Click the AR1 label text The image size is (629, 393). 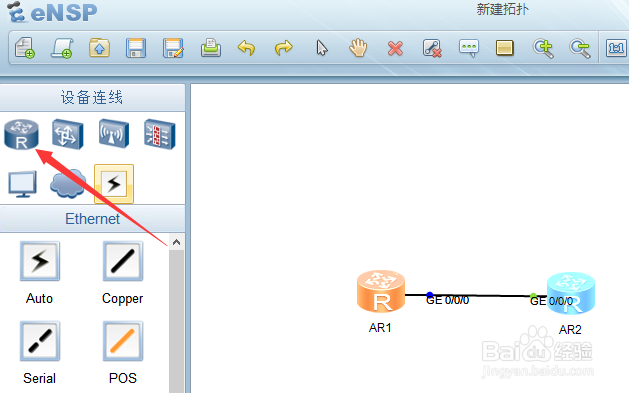click(380, 328)
